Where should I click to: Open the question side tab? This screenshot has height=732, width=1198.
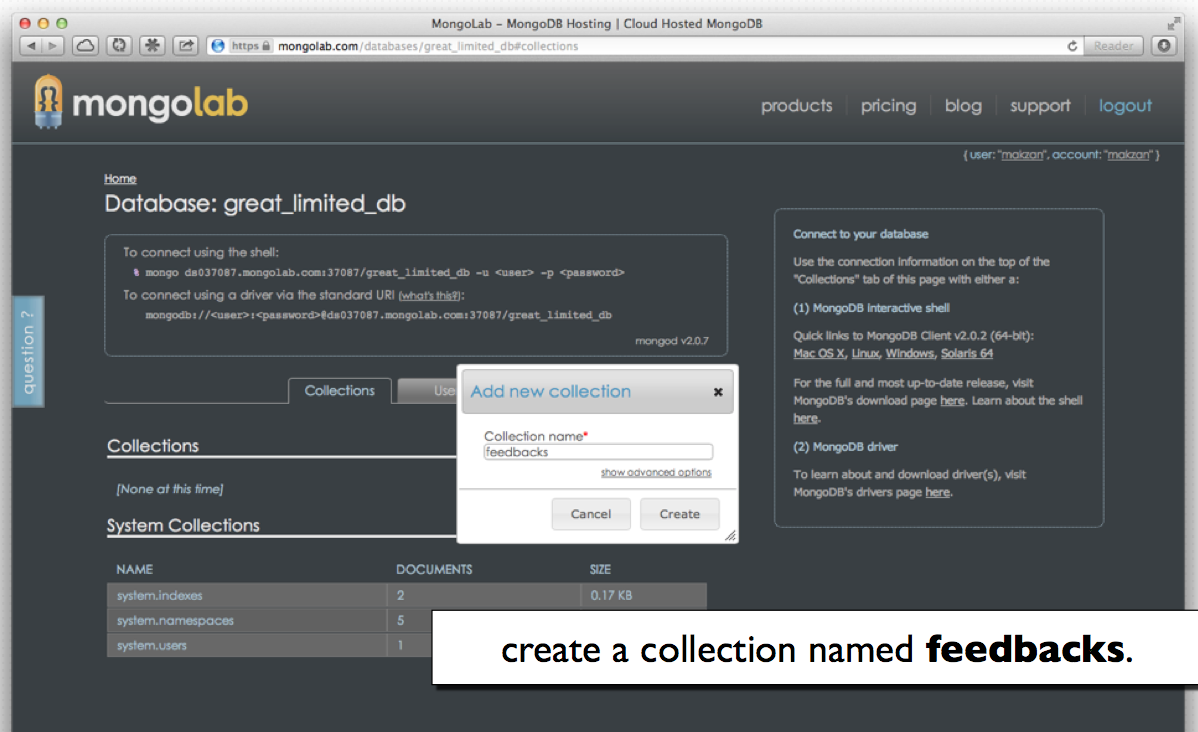coord(28,351)
